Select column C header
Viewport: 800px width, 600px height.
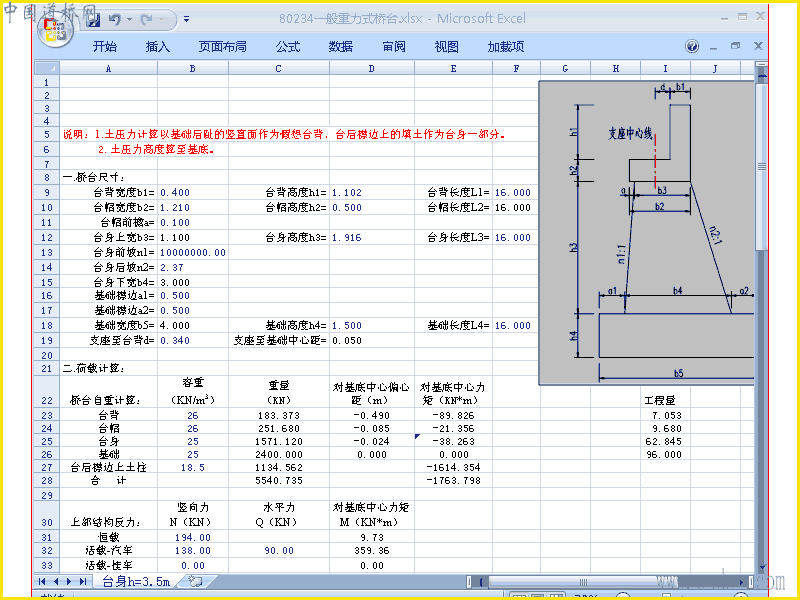pyautogui.click(x=279, y=68)
